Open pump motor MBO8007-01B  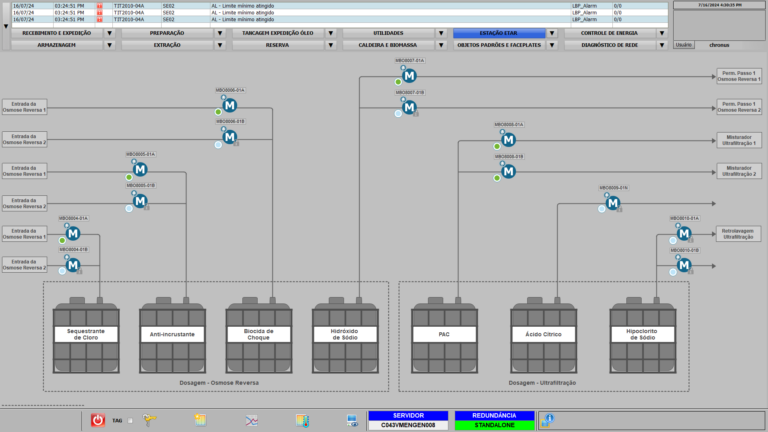(x=409, y=107)
